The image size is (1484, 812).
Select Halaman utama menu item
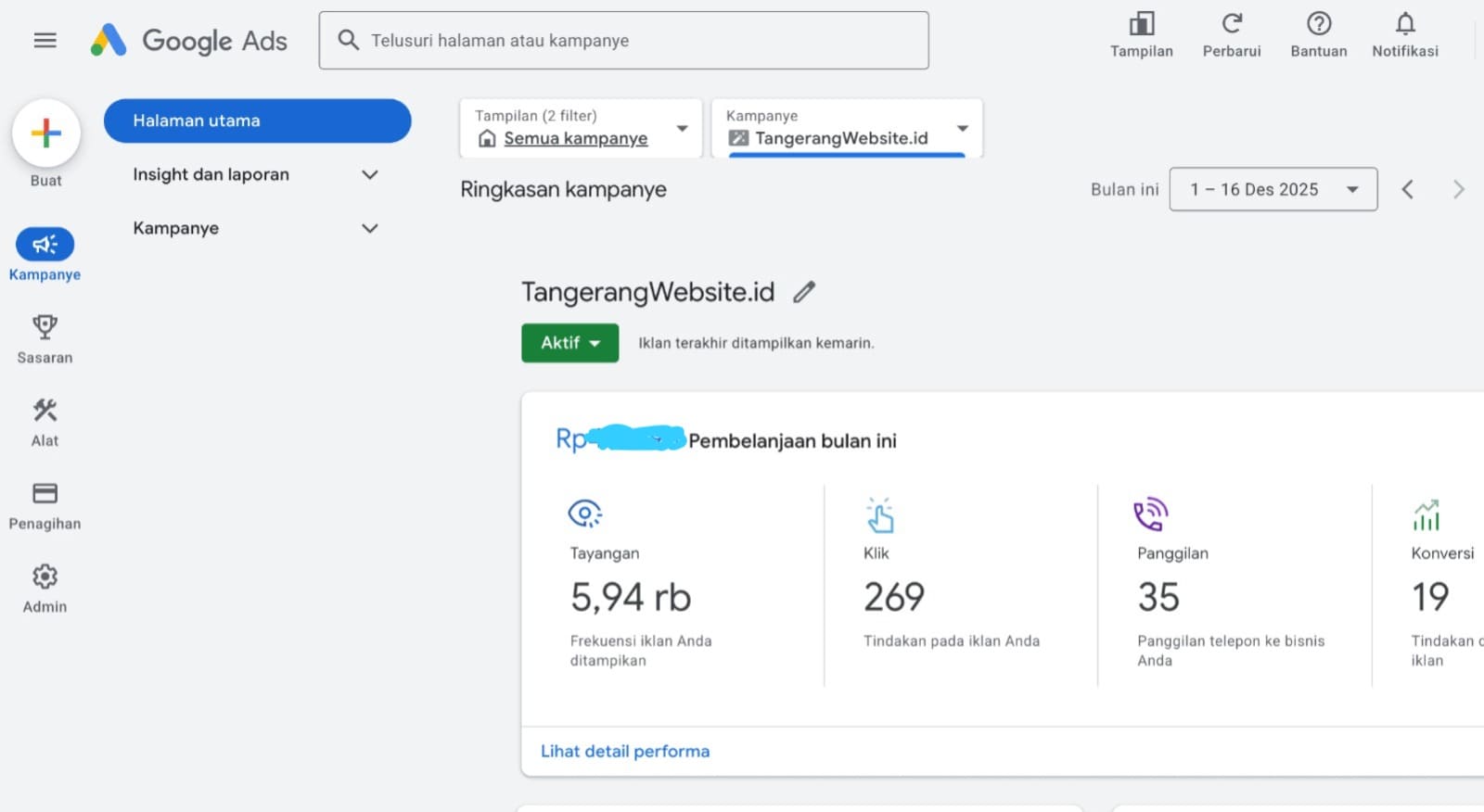click(257, 121)
